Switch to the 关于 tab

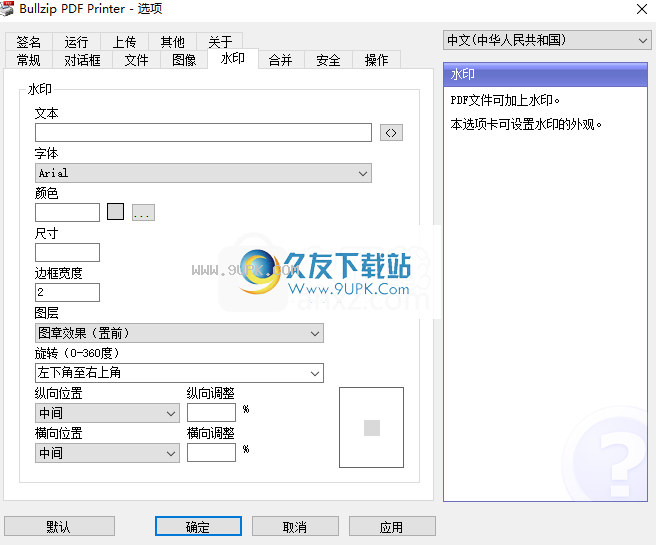click(220, 42)
